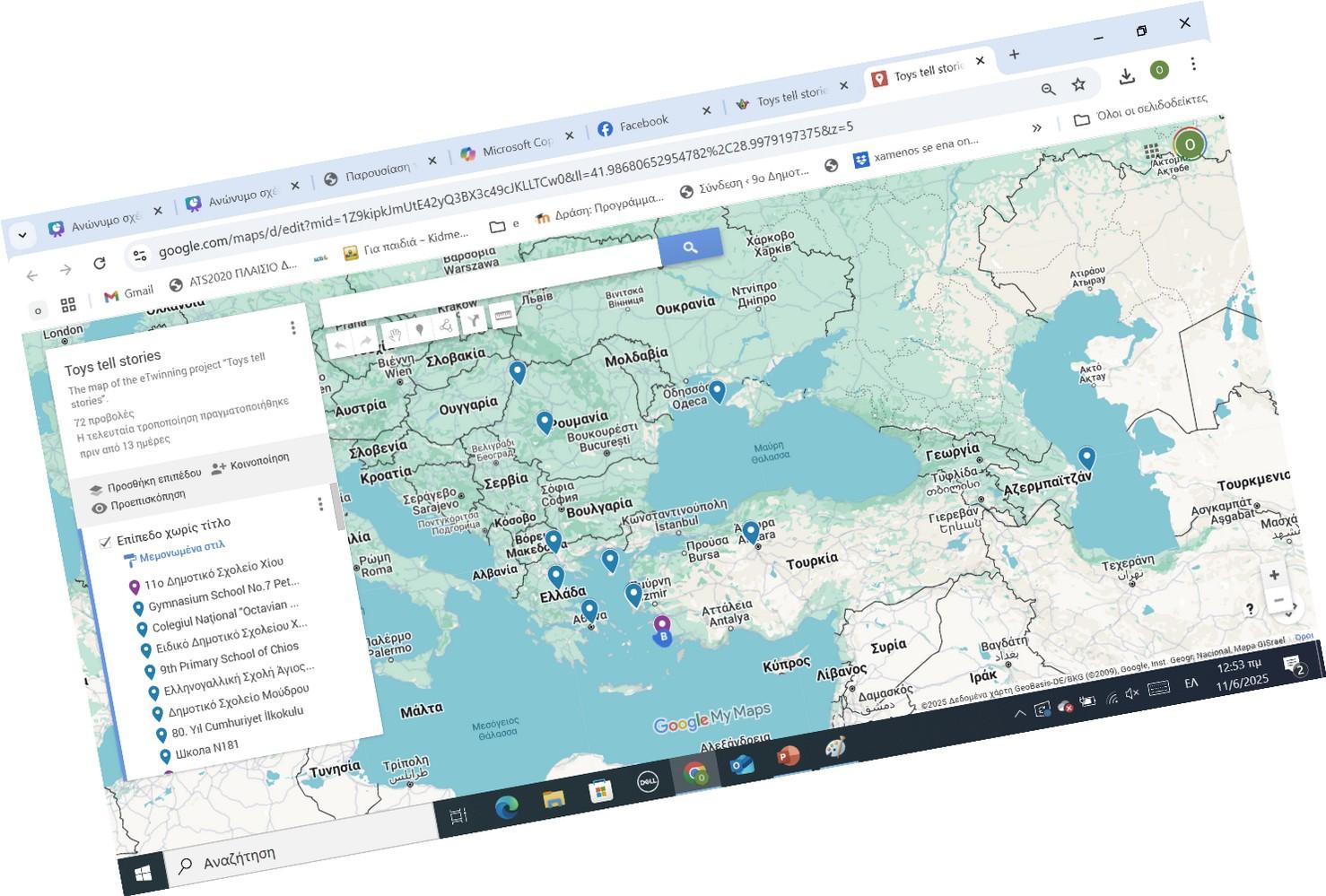Open the Gmail bookmark
Screen dimensions: 1326x896
tap(129, 293)
